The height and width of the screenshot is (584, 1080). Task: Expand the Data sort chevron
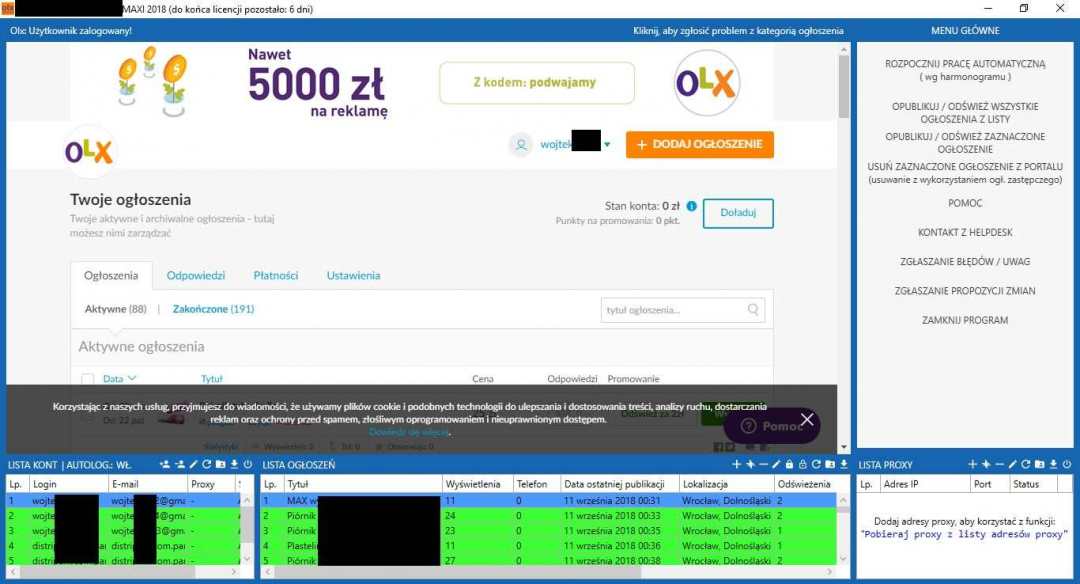(132, 379)
